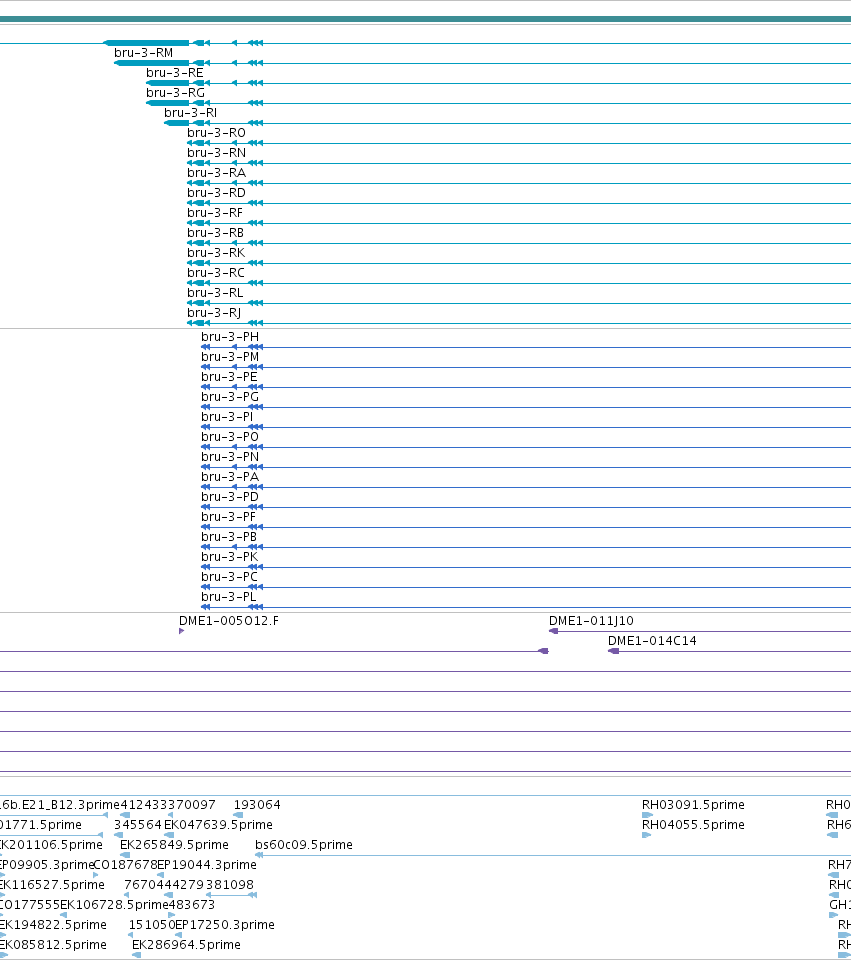Open the bru-3-RJ transcript label

214,313
